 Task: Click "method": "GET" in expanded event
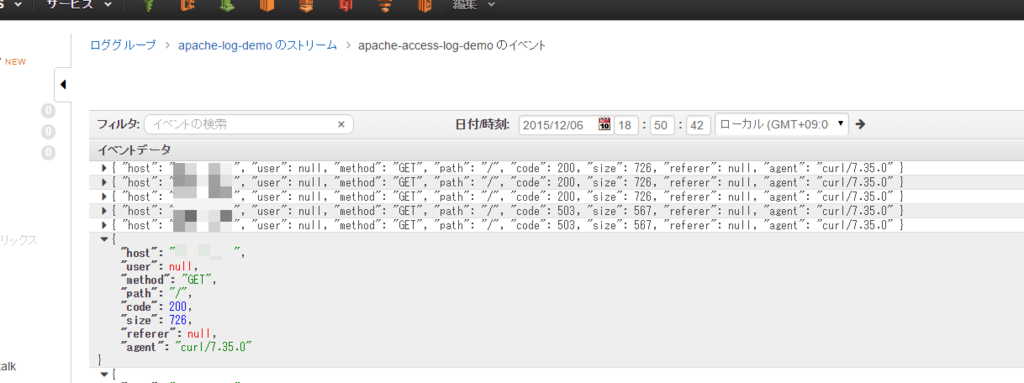click(168, 279)
